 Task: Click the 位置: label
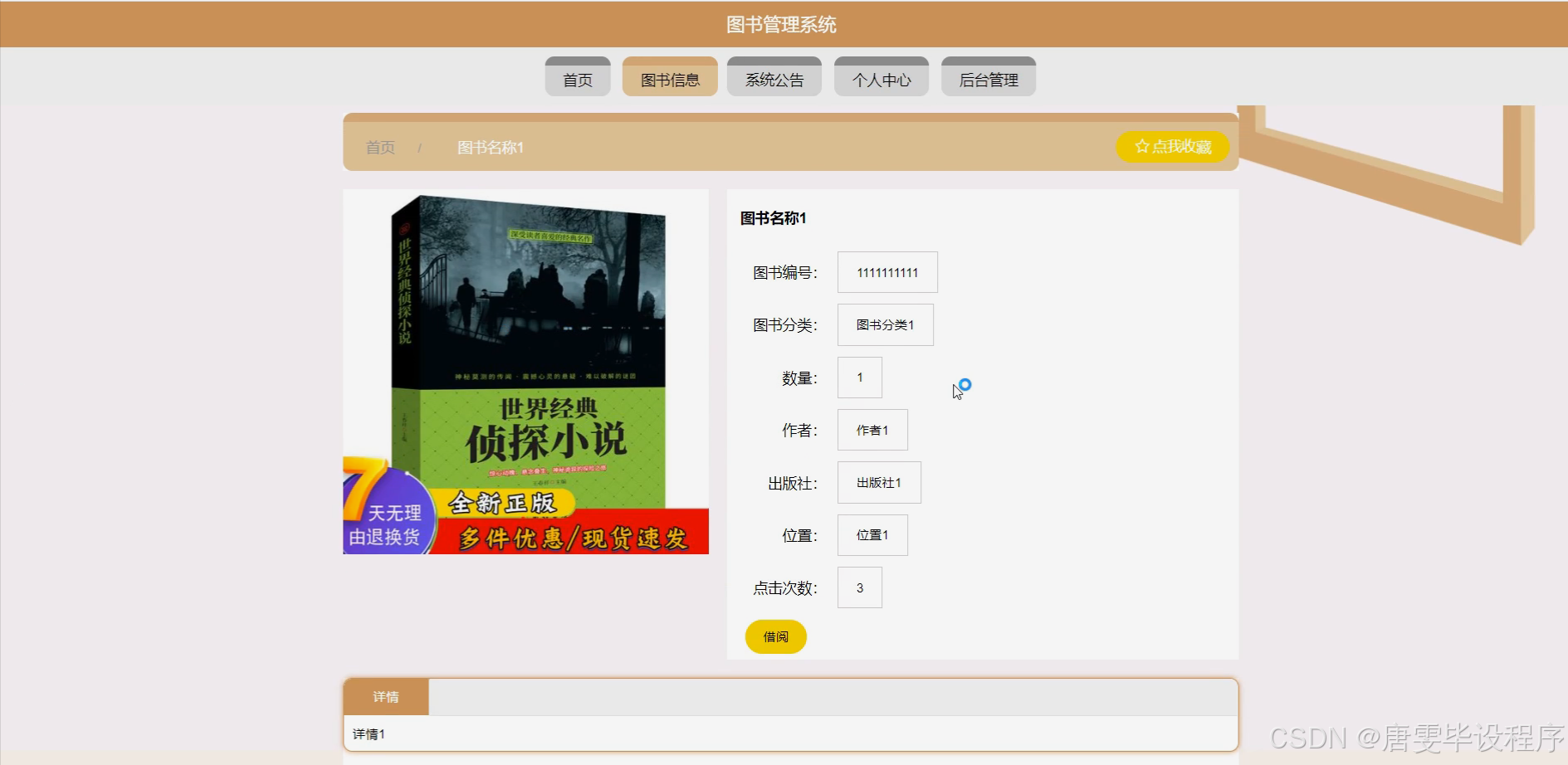coord(800,536)
